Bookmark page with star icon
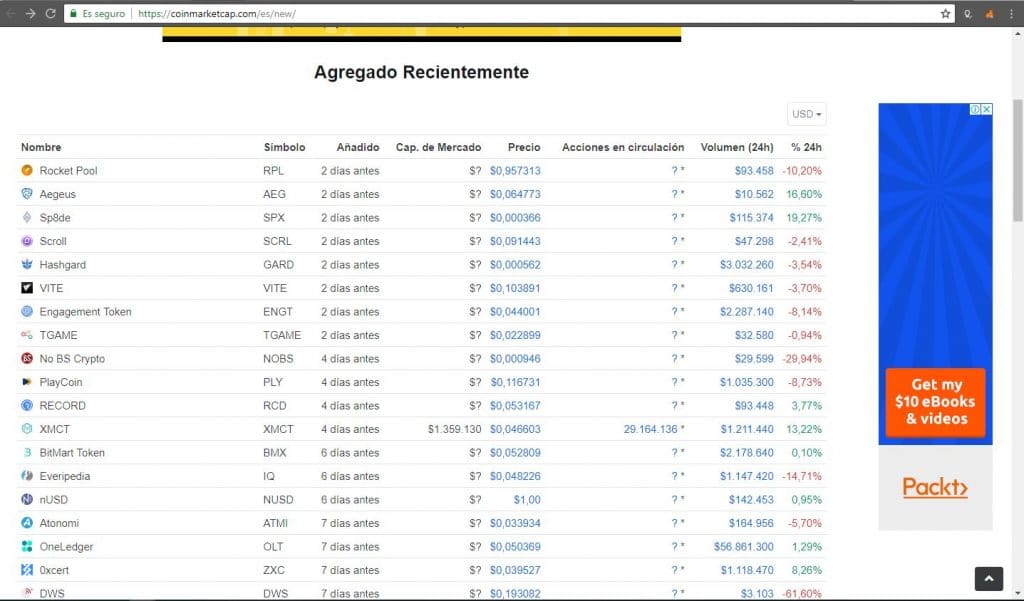Screen dimensions: 1024x601 (945, 13)
